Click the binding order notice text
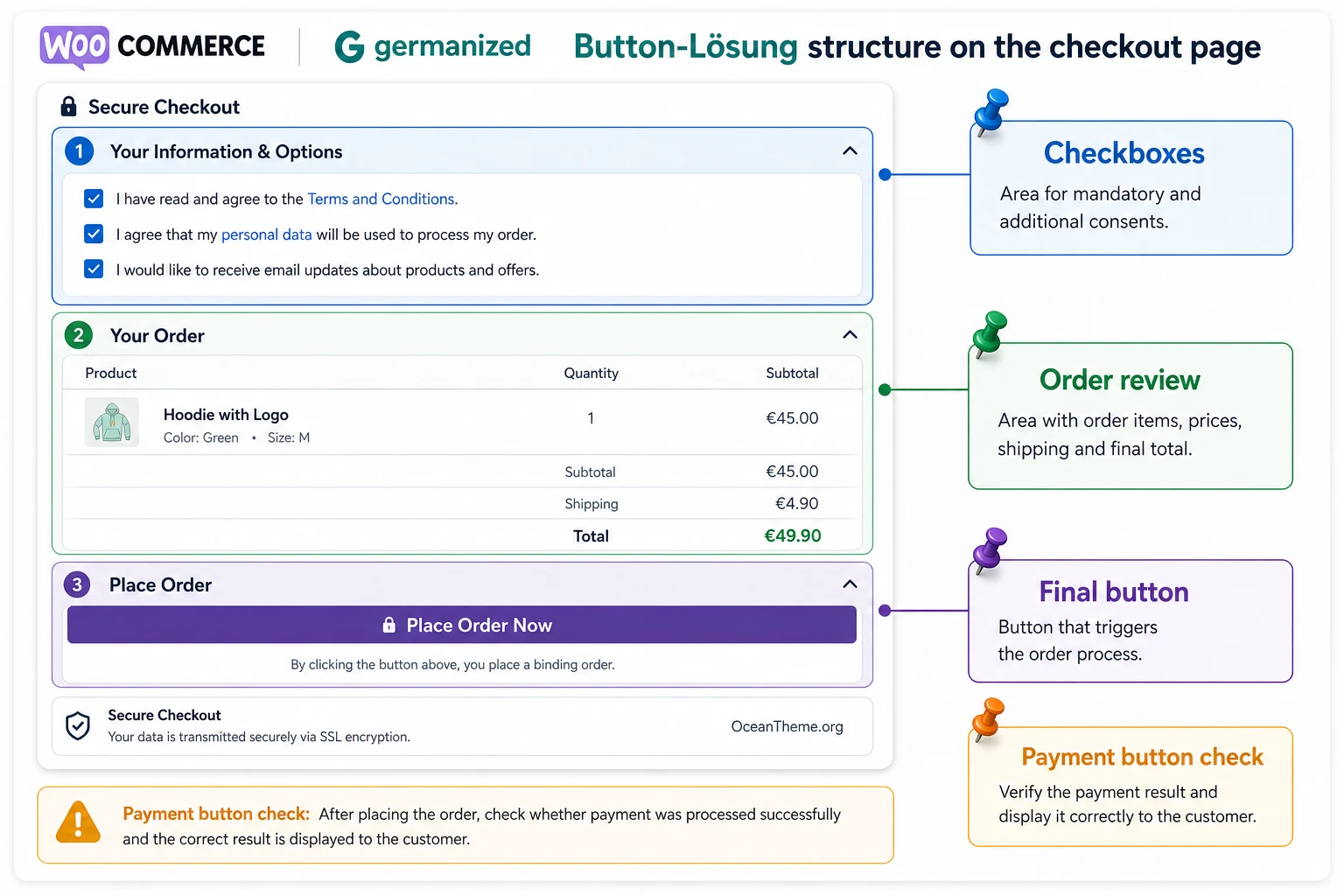 coord(453,665)
